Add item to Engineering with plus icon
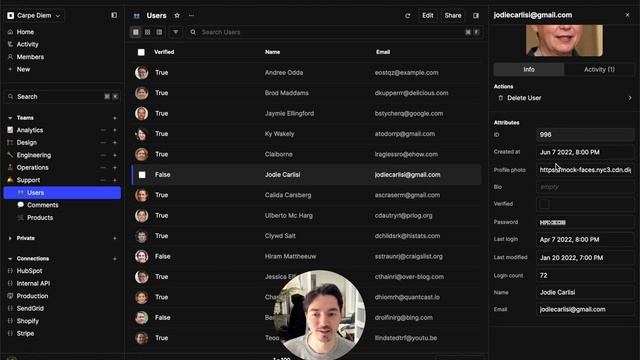The height and width of the screenshot is (360, 640). coord(115,156)
